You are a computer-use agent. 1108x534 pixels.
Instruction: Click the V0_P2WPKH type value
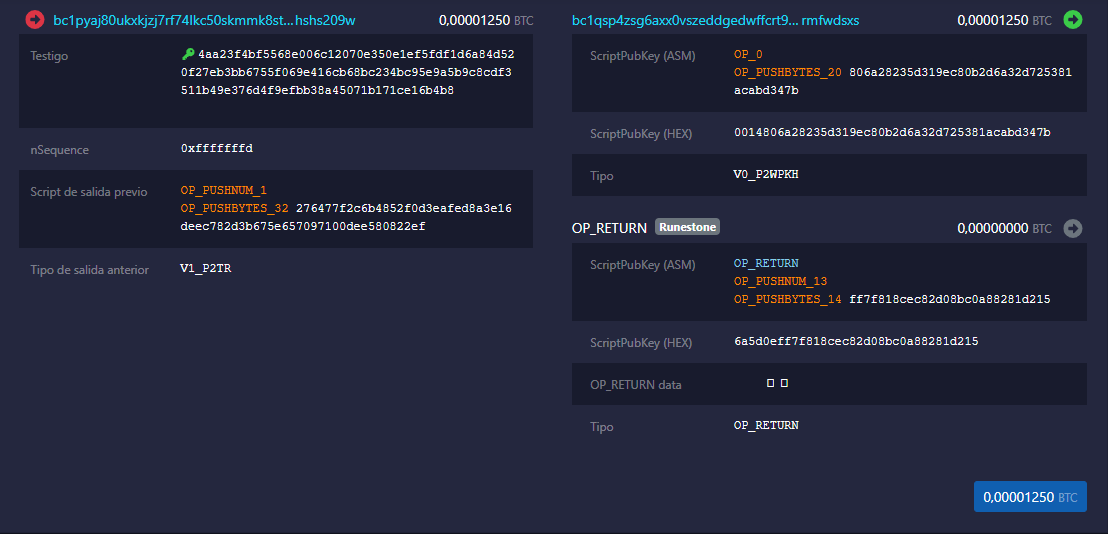point(766,175)
